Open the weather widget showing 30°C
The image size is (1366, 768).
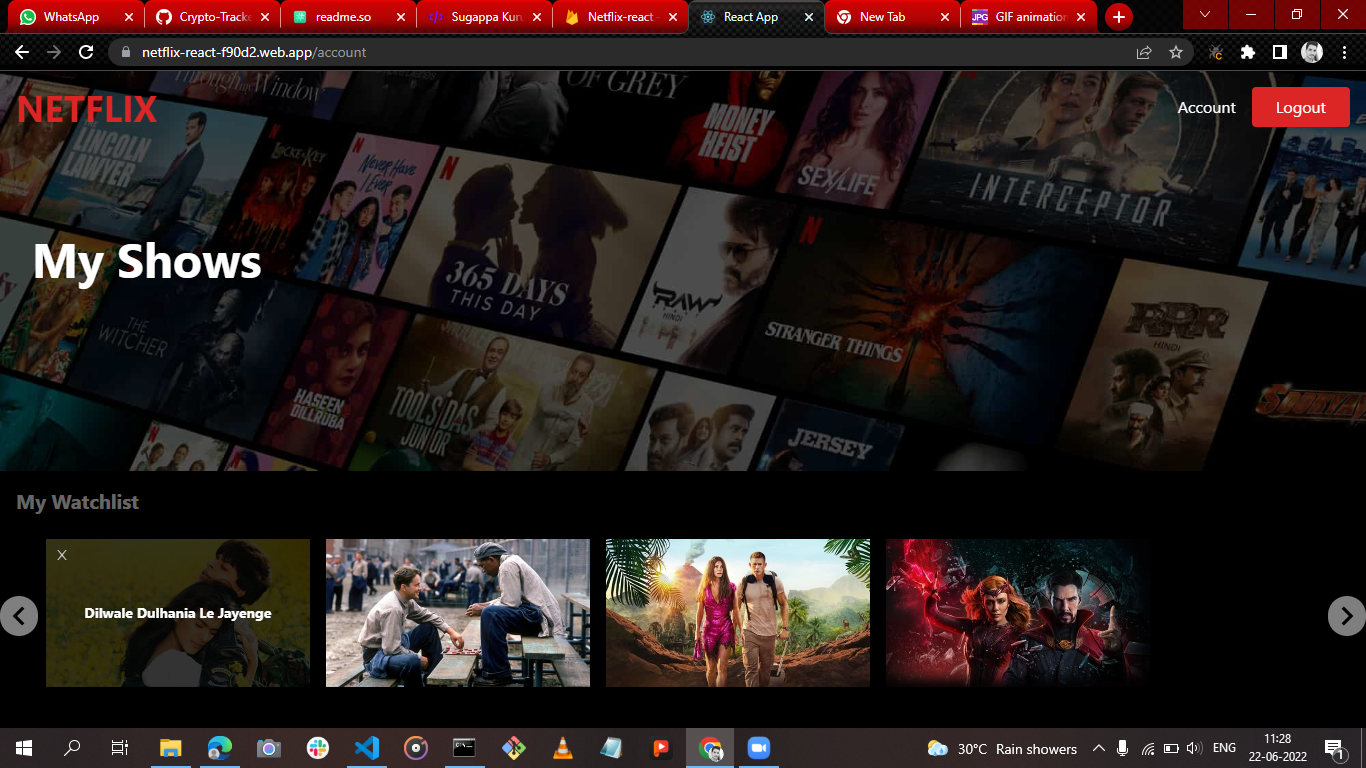click(1002, 748)
